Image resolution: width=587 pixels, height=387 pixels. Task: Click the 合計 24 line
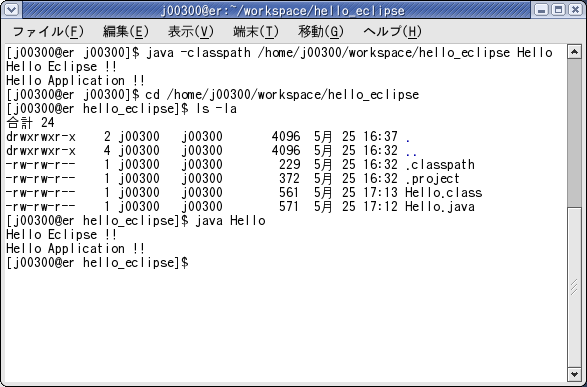point(30,122)
